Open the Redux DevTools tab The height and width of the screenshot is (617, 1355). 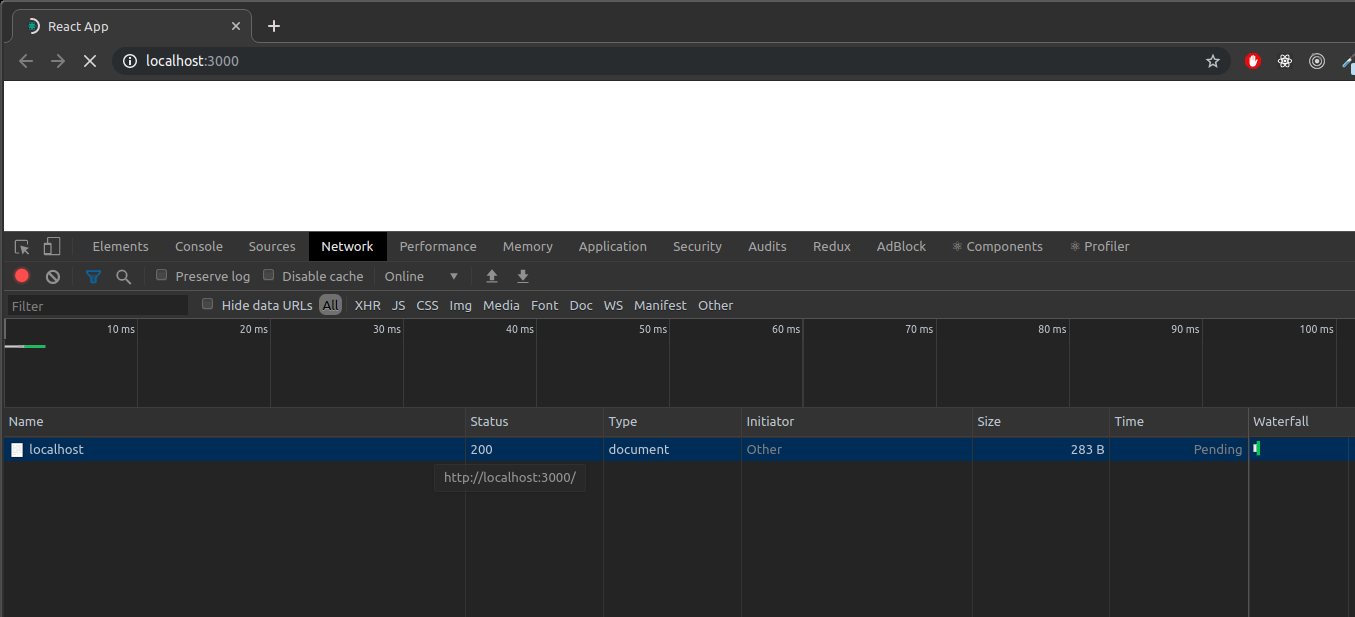(831, 246)
